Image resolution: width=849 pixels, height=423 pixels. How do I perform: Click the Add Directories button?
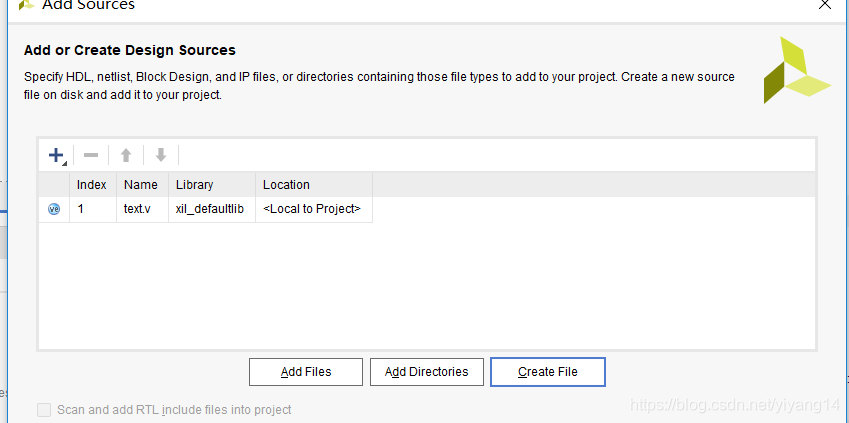tap(427, 372)
